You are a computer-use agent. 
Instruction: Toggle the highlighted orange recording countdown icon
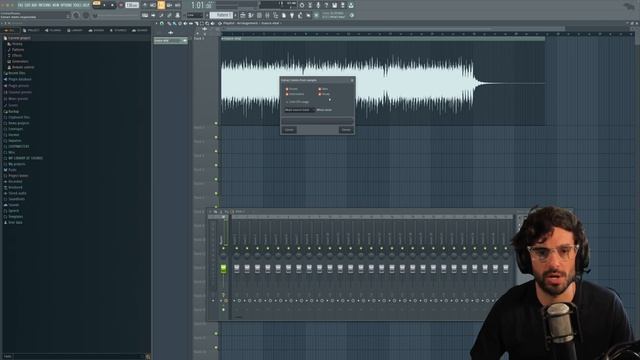161,5
